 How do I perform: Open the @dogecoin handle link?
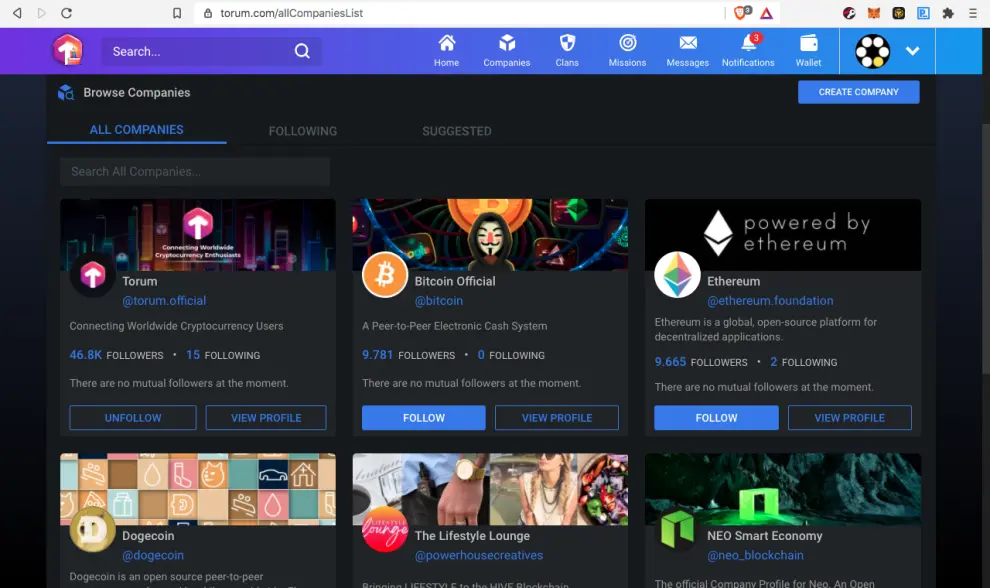point(153,555)
